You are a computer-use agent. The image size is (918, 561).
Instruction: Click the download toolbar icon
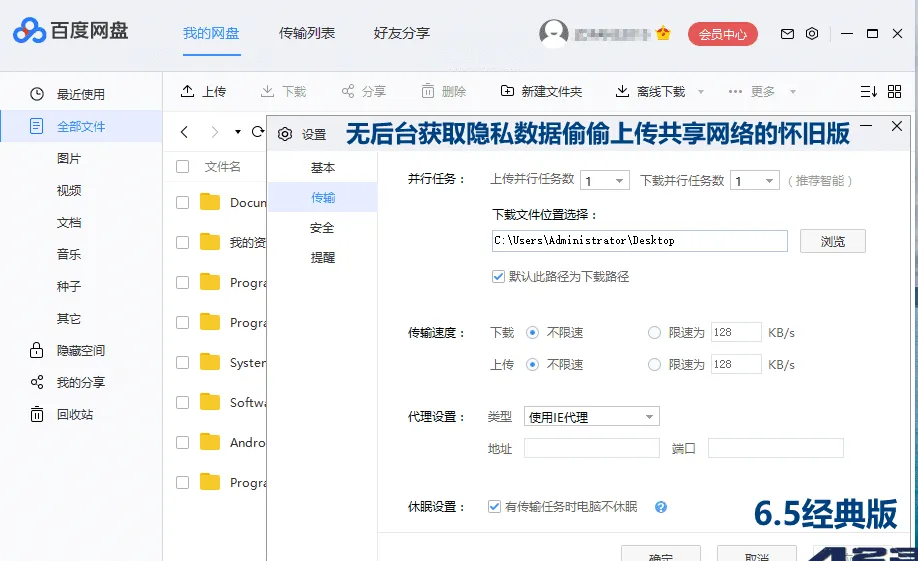(x=268, y=91)
